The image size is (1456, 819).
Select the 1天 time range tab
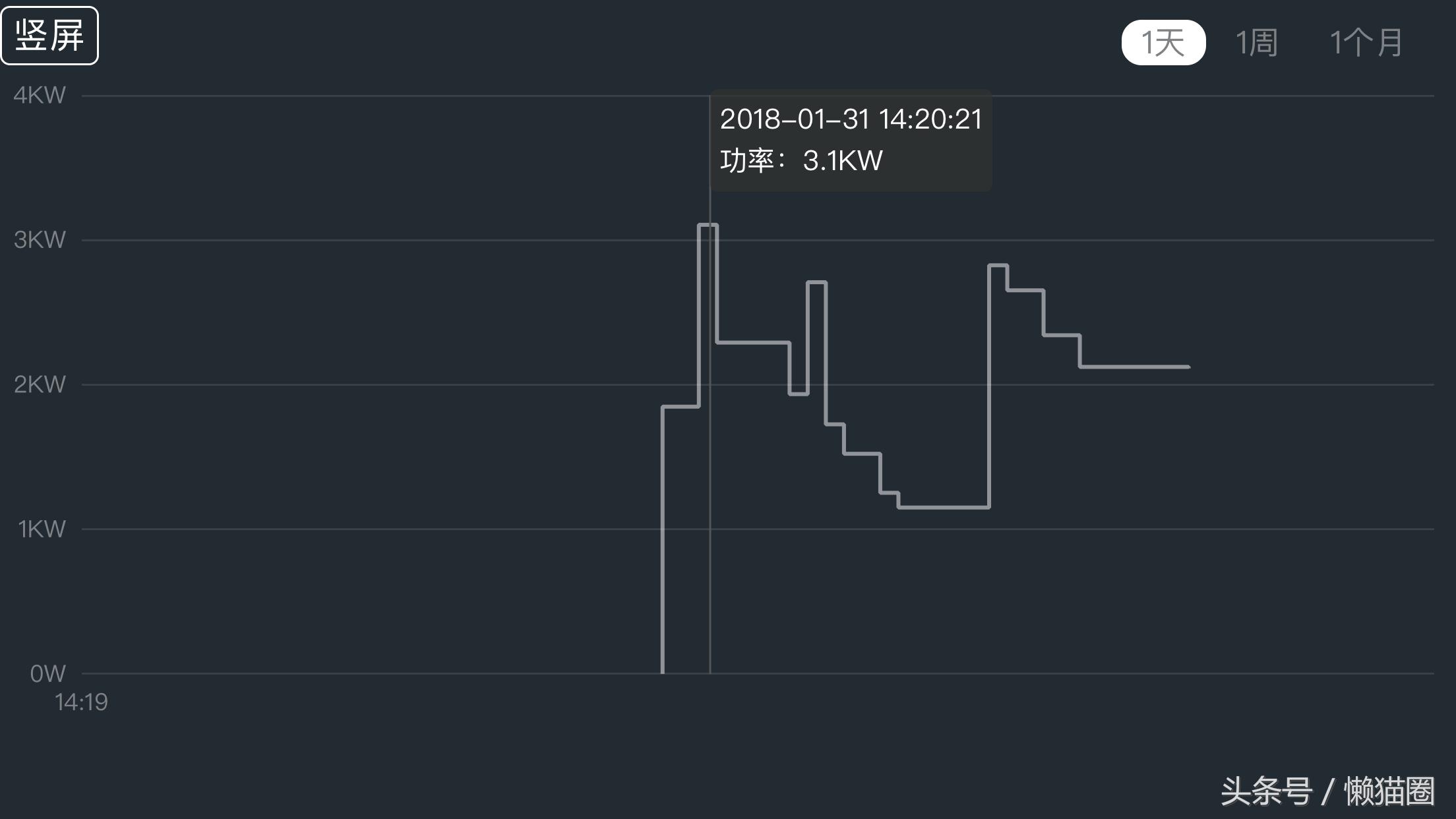click(x=1163, y=43)
